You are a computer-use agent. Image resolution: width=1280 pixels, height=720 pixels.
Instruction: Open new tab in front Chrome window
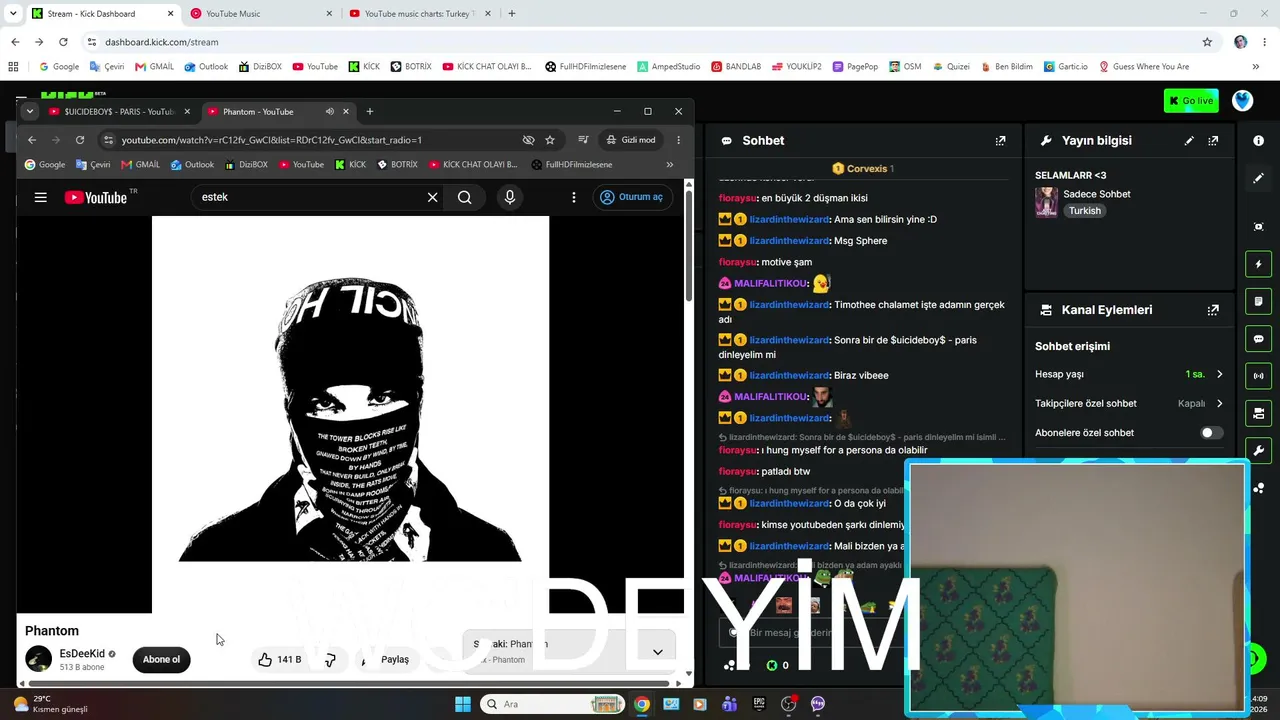(x=370, y=111)
